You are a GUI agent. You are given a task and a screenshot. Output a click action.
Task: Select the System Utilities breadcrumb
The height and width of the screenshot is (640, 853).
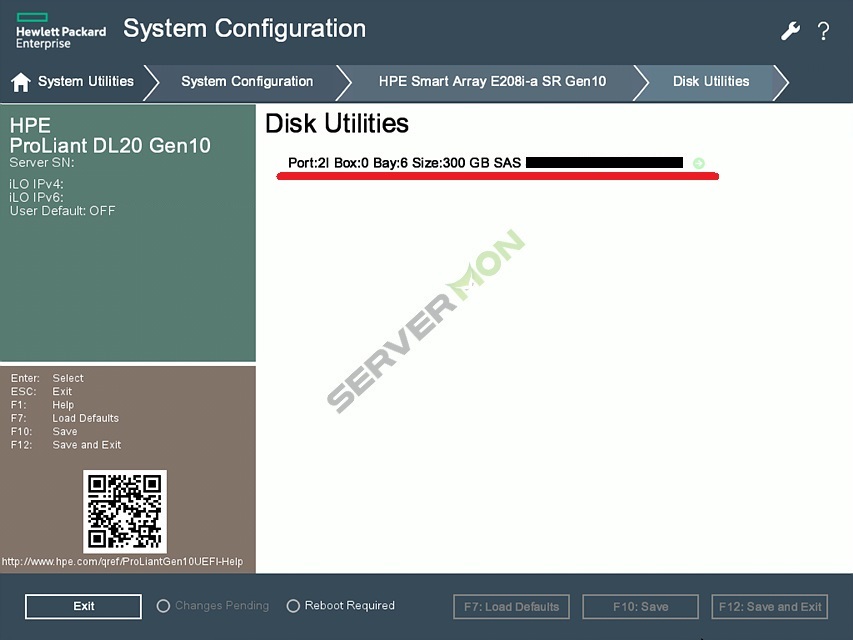pos(86,82)
